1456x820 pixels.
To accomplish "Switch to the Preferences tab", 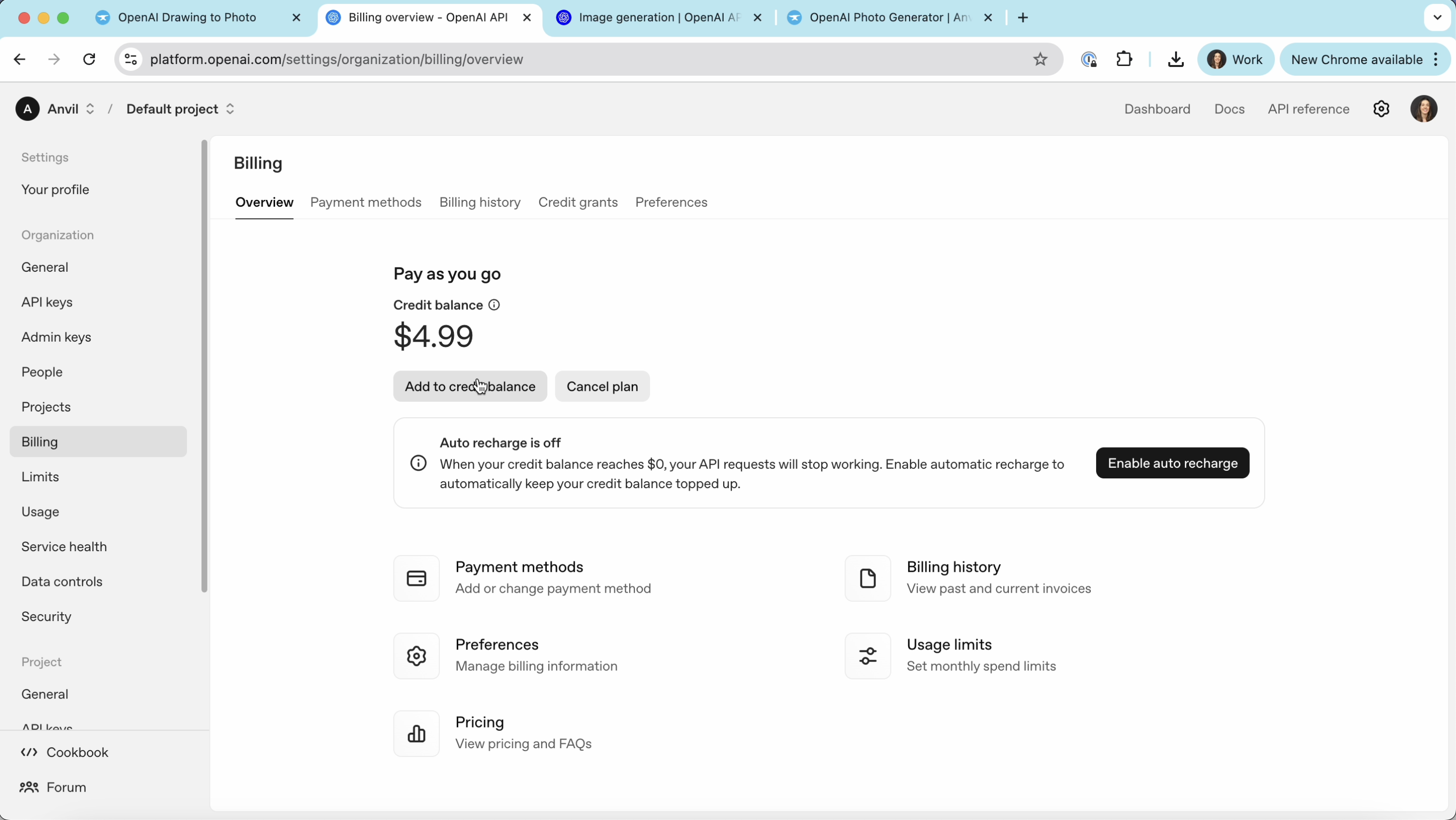I will (672, 203).
